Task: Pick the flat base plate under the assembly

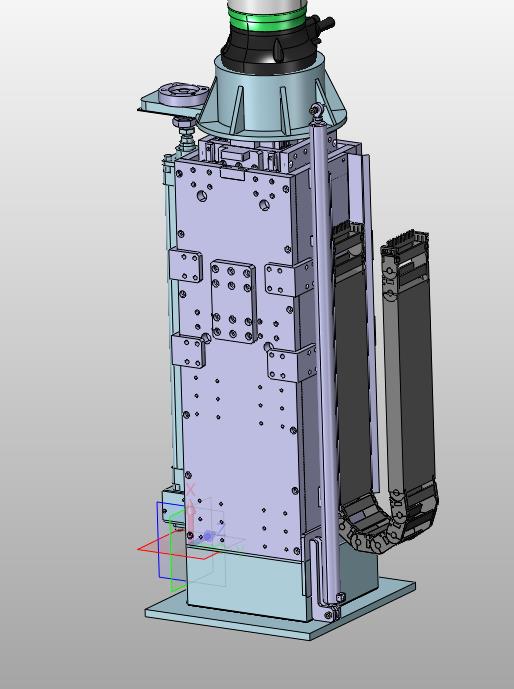Action: [x=280, y=610]
